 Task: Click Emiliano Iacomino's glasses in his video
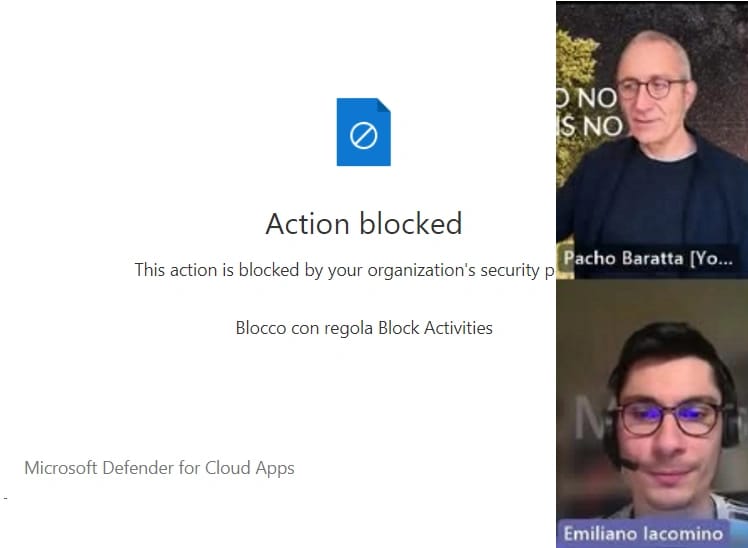667,417
